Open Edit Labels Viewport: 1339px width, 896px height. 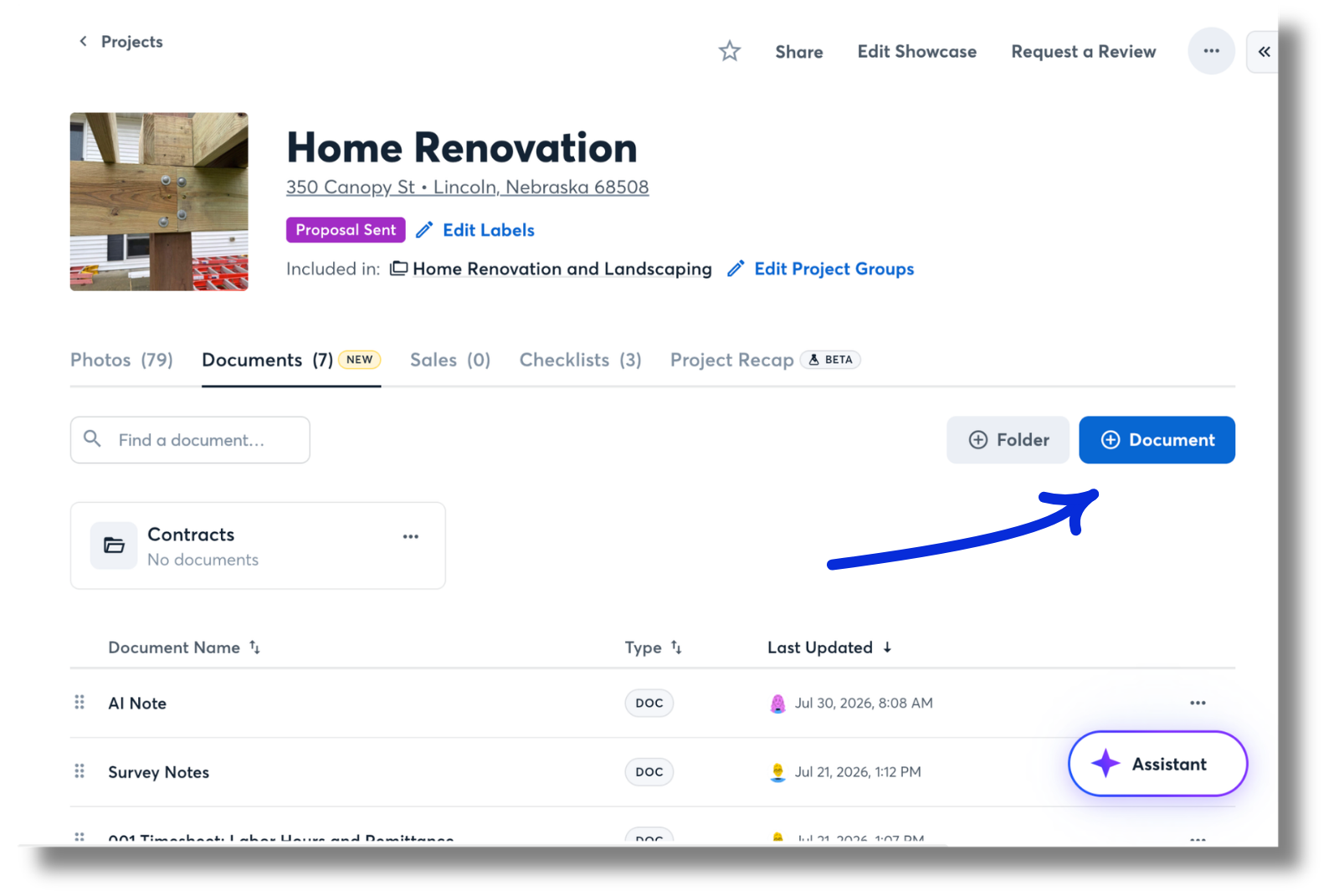pyautogui.click(x=489, y=230)
